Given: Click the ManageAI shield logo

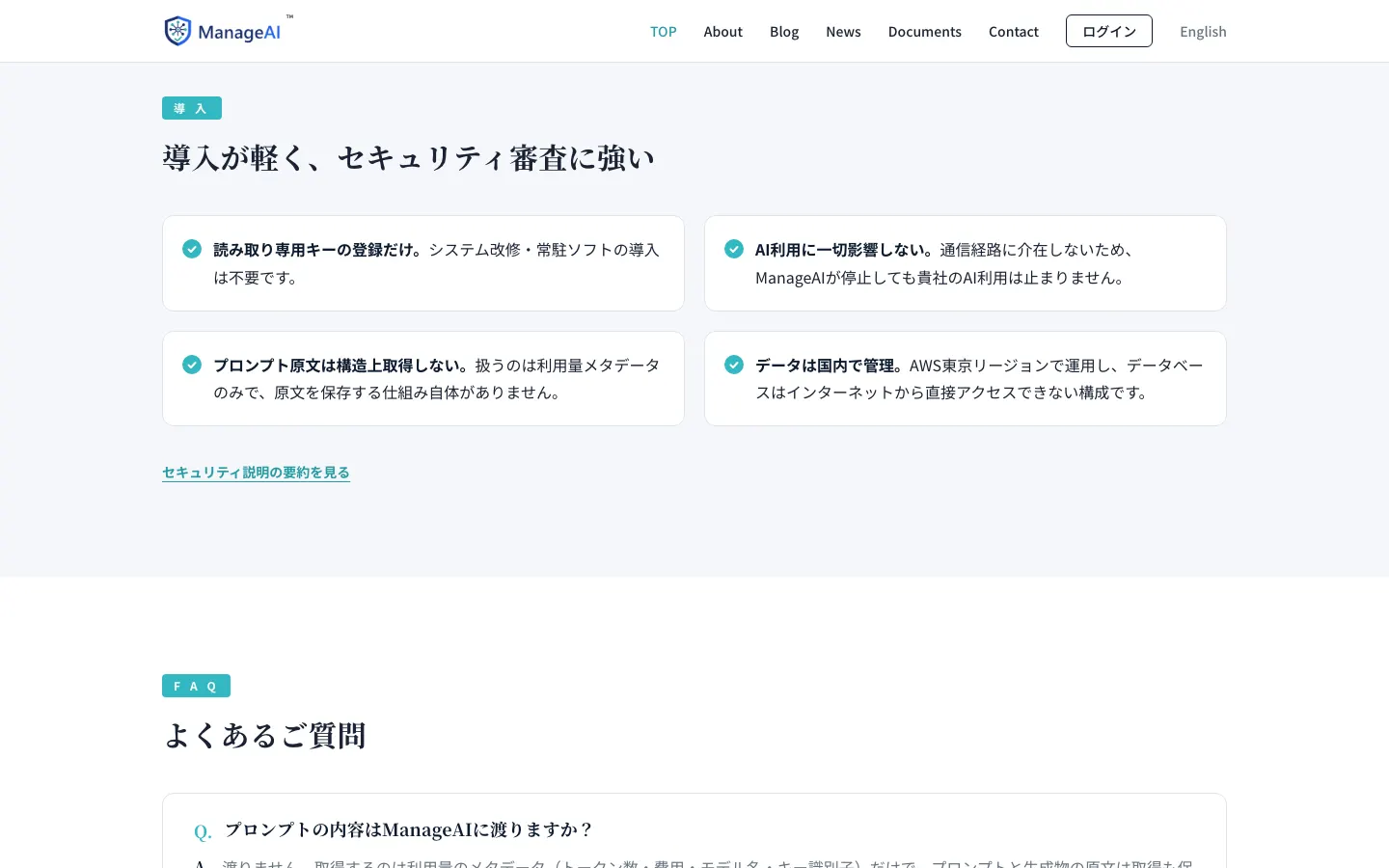Looking at the screenshot, I should click(x=229, y=31).
